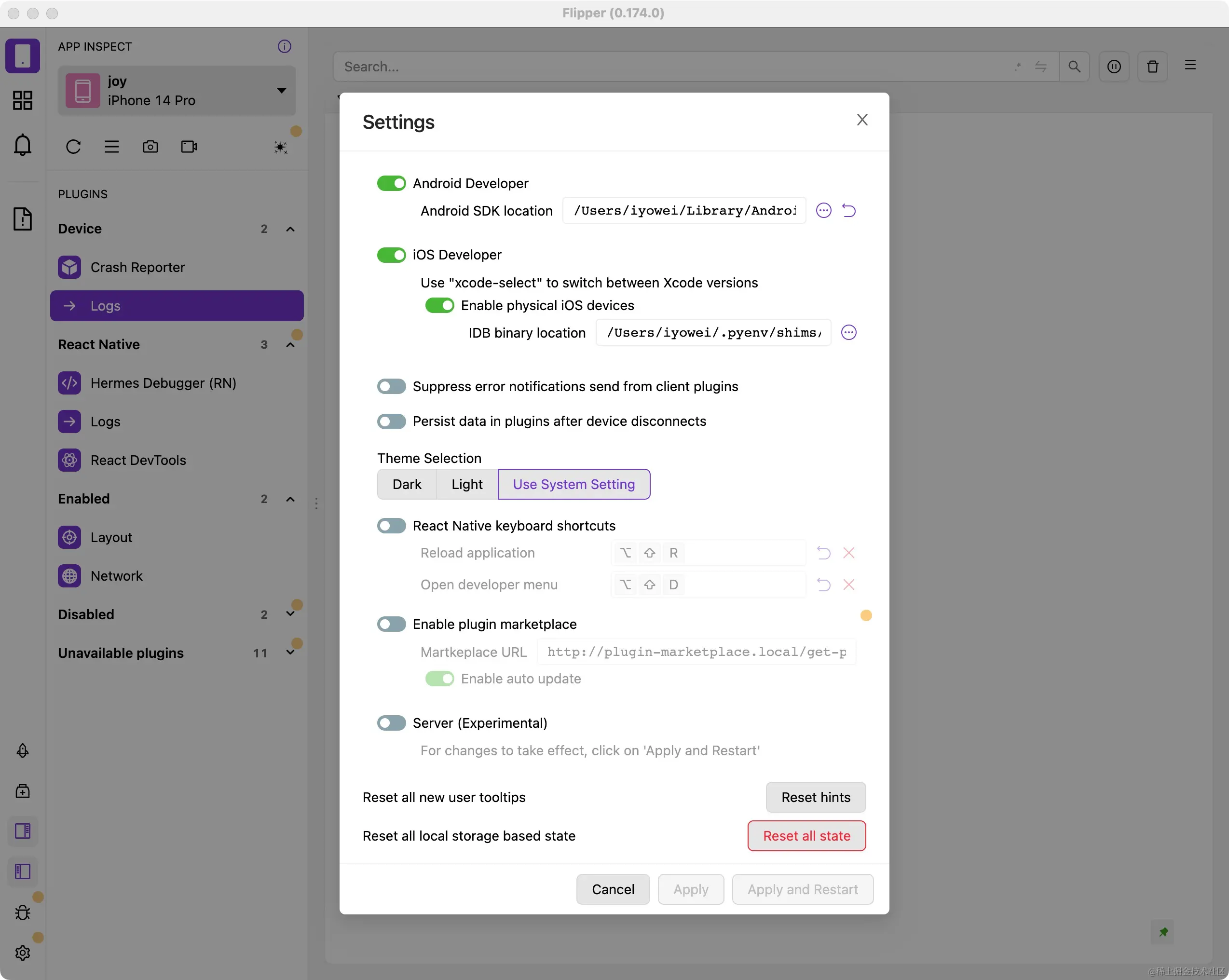
Task: Toggle the left sidebar layout icon
Action: tap(23, 871)
